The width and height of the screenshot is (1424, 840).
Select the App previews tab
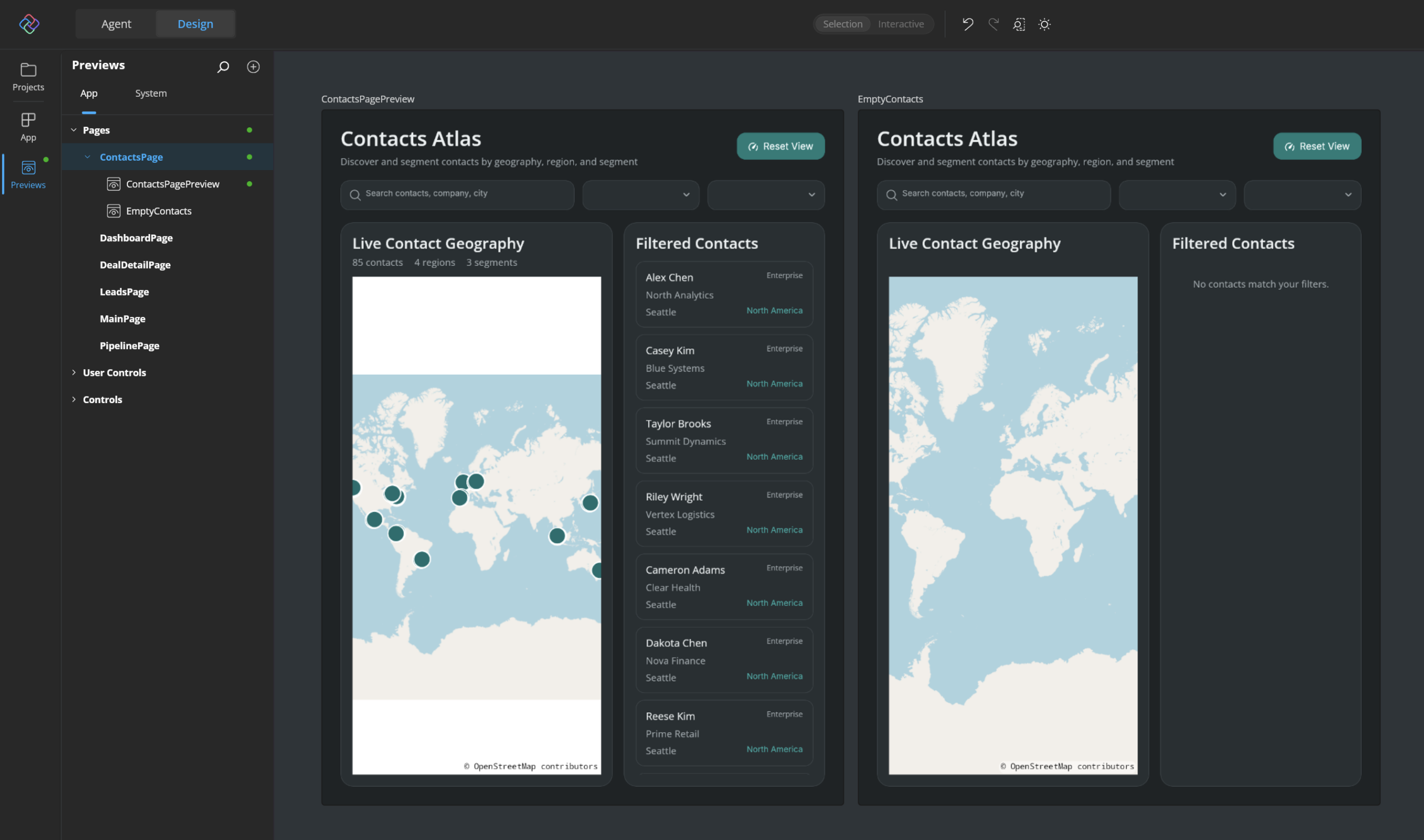point(89,93)
